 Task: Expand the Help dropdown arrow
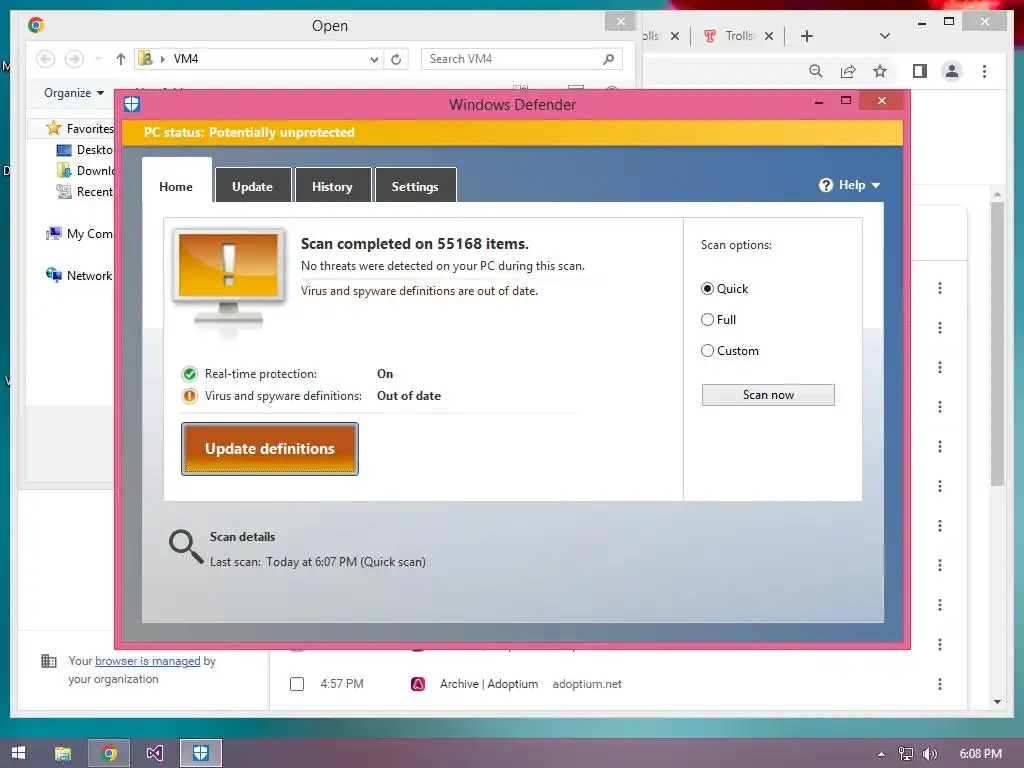[x=876, y=185]
